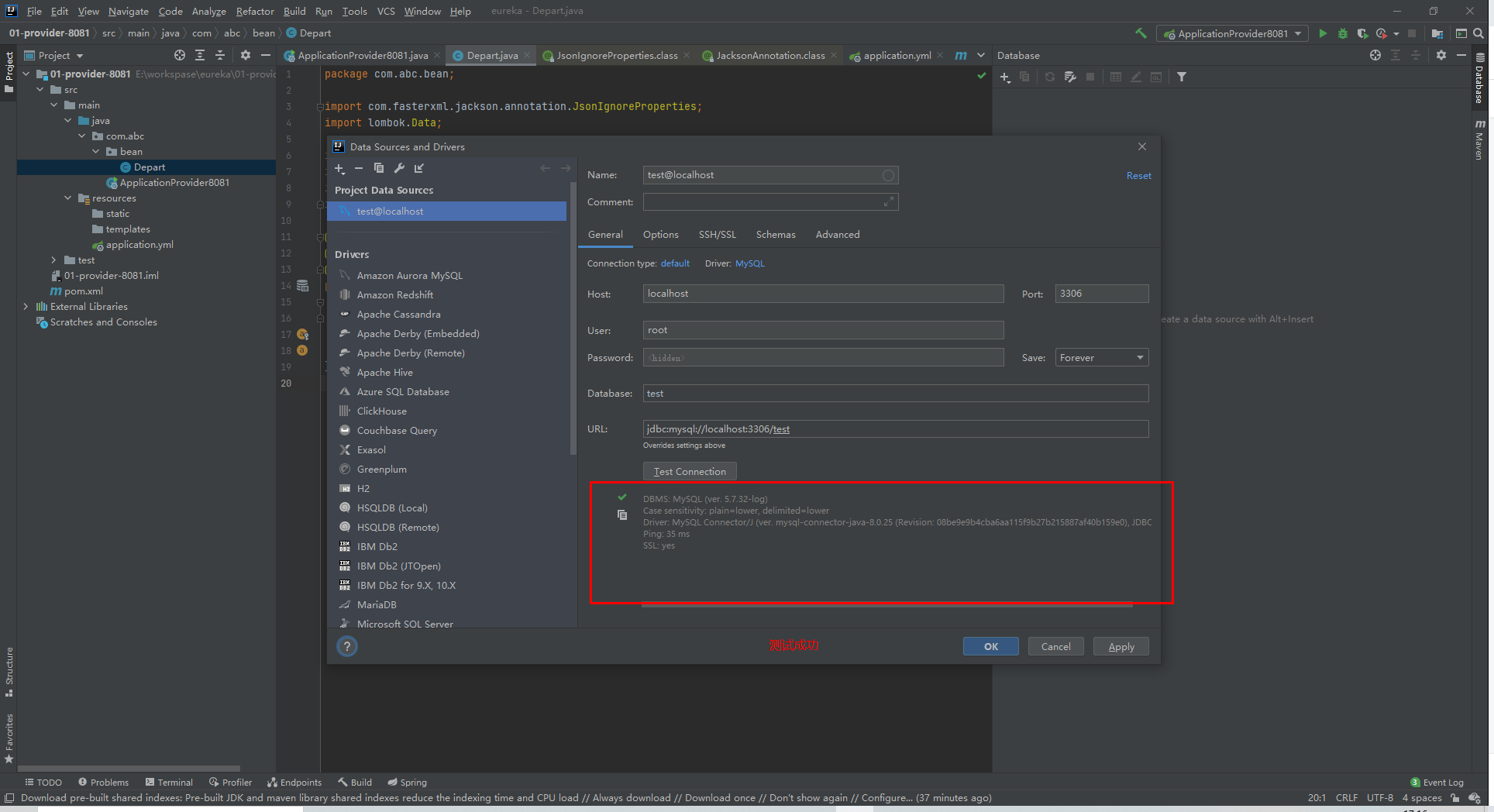Click the Cancel button

tap(1055, 646)
